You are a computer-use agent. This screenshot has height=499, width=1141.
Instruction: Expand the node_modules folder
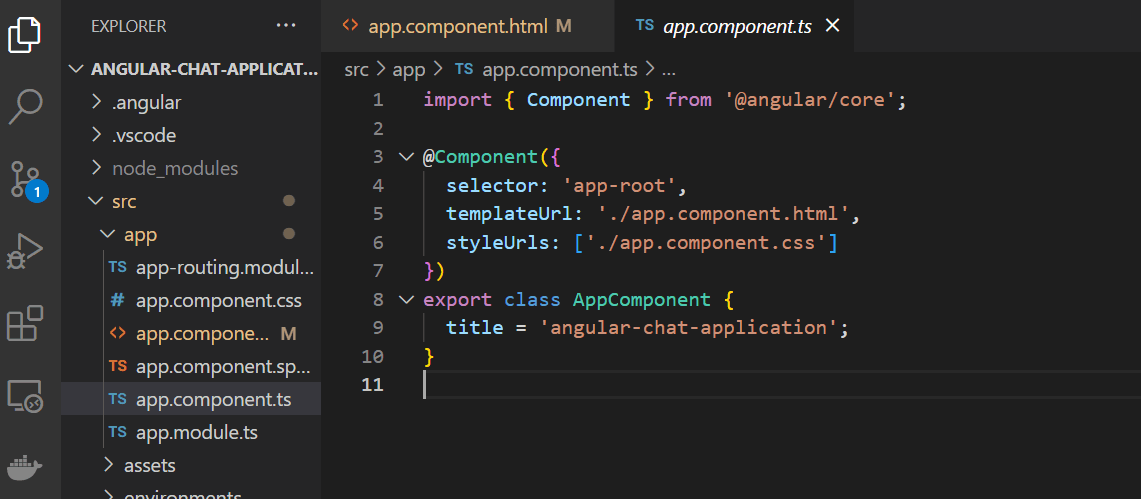174,168
